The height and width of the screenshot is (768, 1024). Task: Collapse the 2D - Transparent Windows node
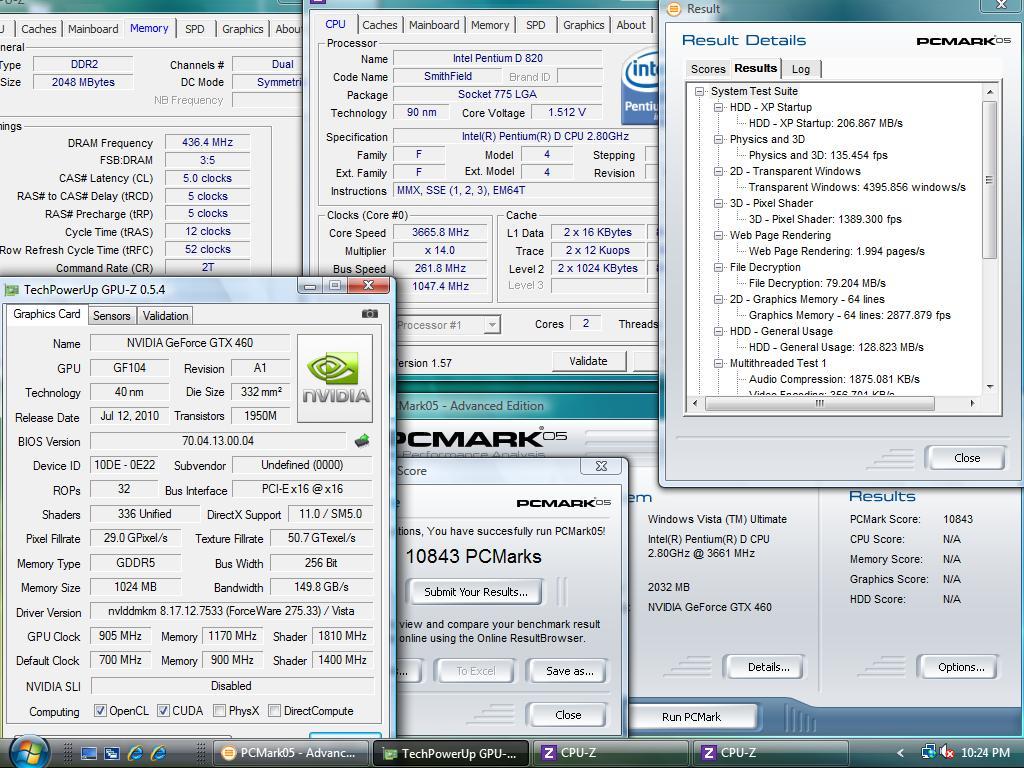click(x=718, y=171)
